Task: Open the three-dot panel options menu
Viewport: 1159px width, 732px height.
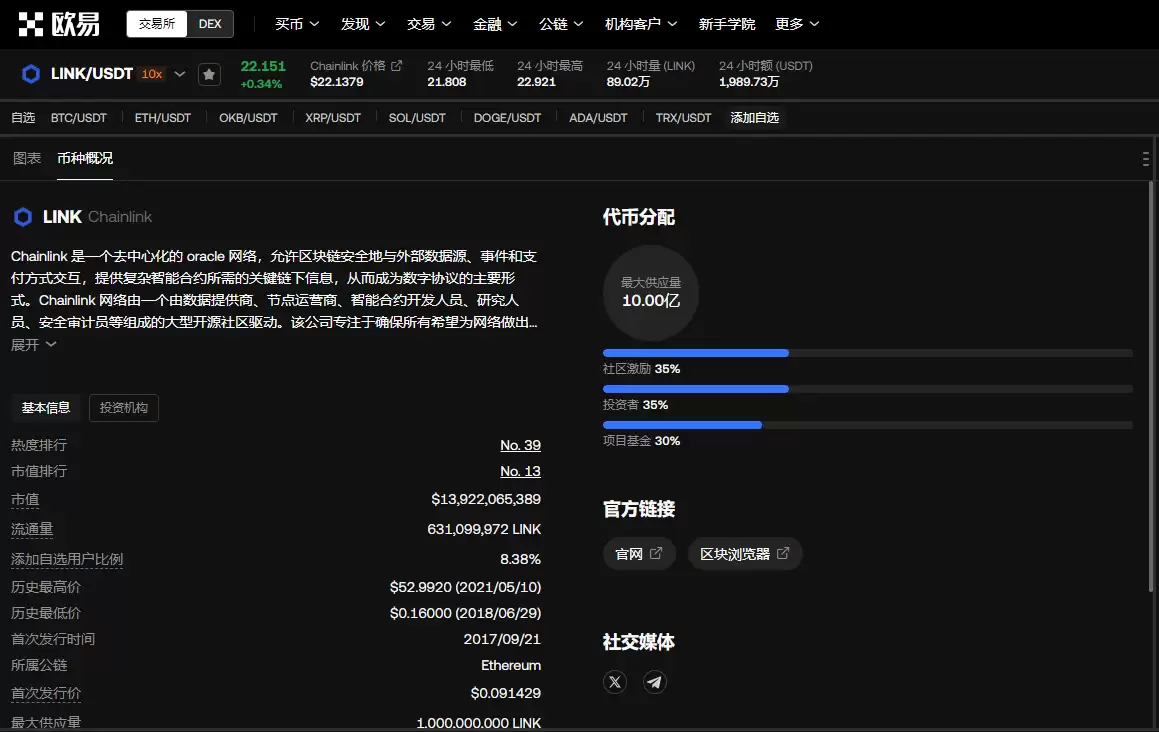Action: click(1145, 159)
